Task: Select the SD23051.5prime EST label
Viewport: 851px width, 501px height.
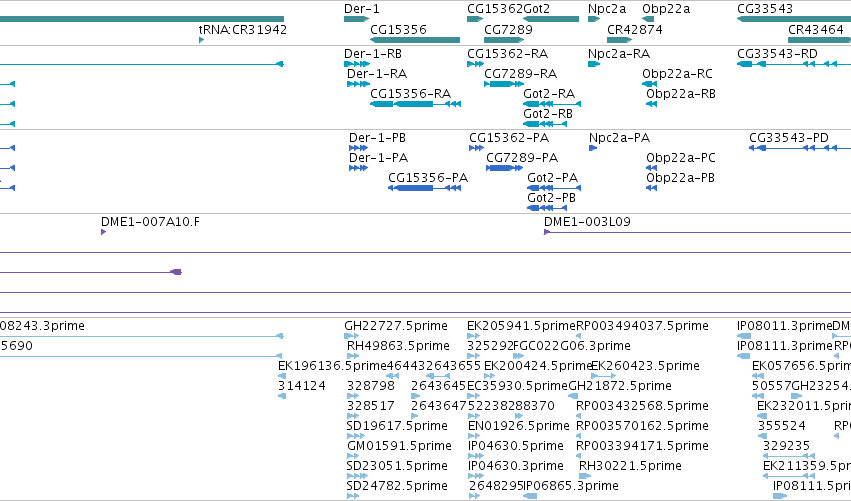Action: point(397,466)
